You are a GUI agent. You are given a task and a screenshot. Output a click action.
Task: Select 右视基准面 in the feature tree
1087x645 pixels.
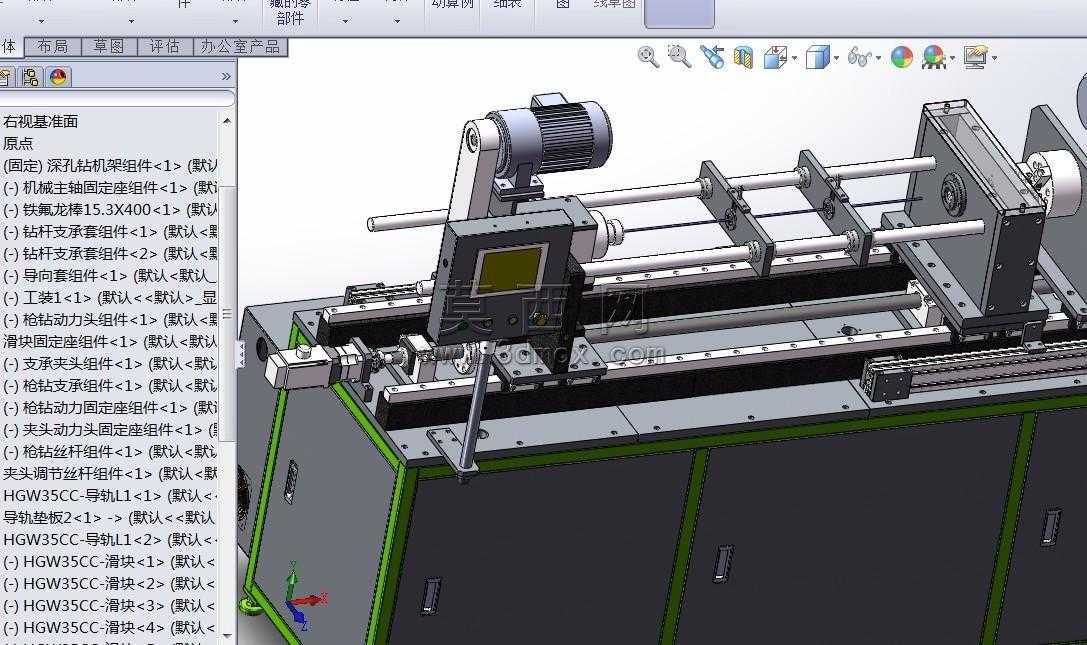coord(40,121)
